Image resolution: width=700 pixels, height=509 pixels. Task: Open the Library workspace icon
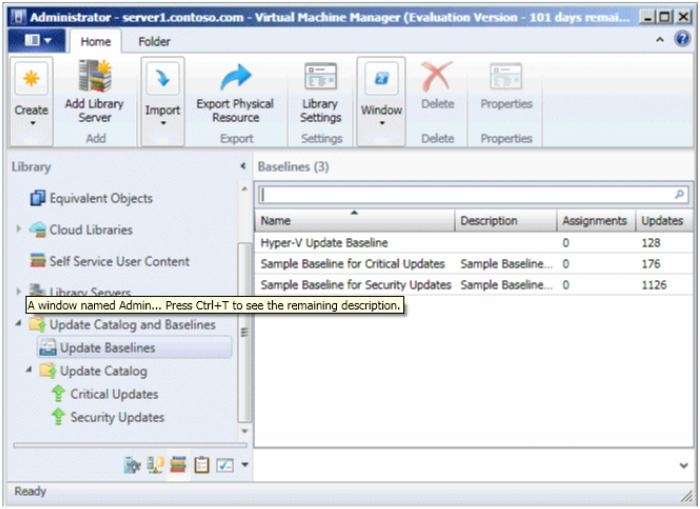point(178,466)
